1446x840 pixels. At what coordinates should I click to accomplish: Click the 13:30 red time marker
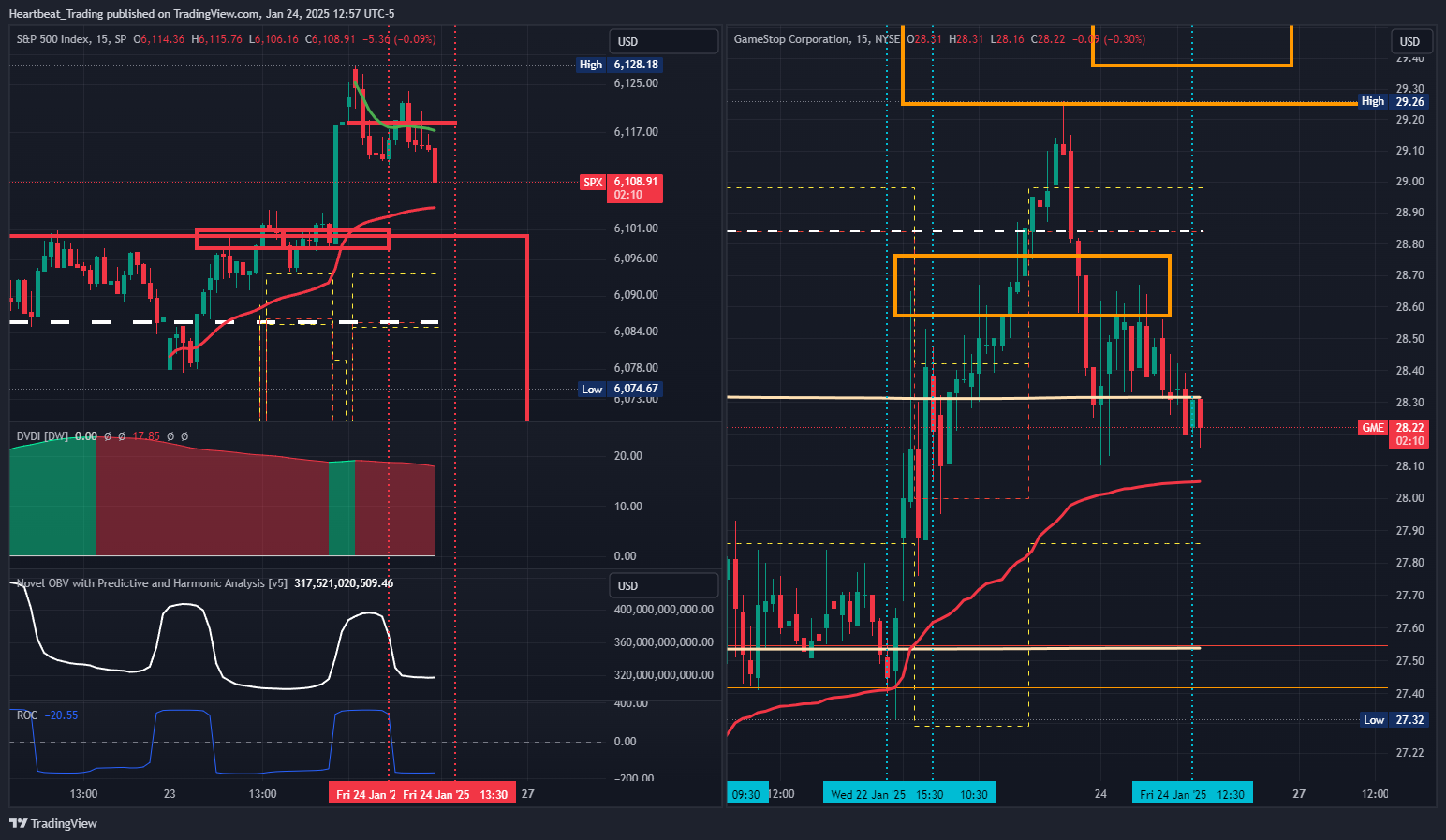pos(494,795)
